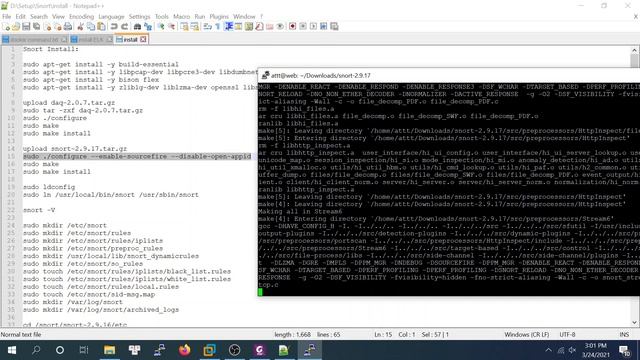Click PuTTY terminal title bar icon

pyautogui.click(x=265, y=76)
